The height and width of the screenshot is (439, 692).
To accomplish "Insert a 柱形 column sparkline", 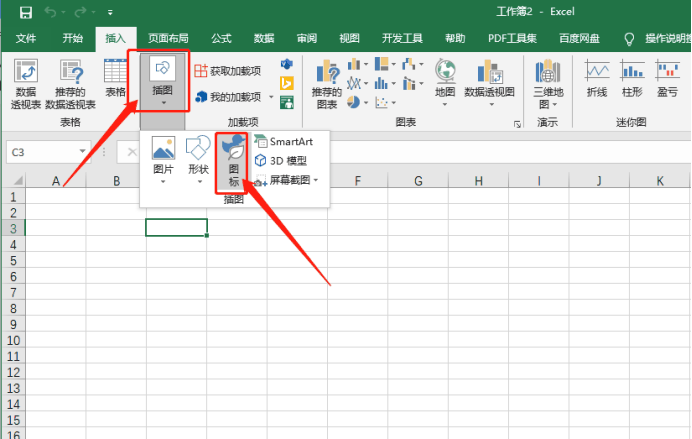I will click(x=632, y=79).
